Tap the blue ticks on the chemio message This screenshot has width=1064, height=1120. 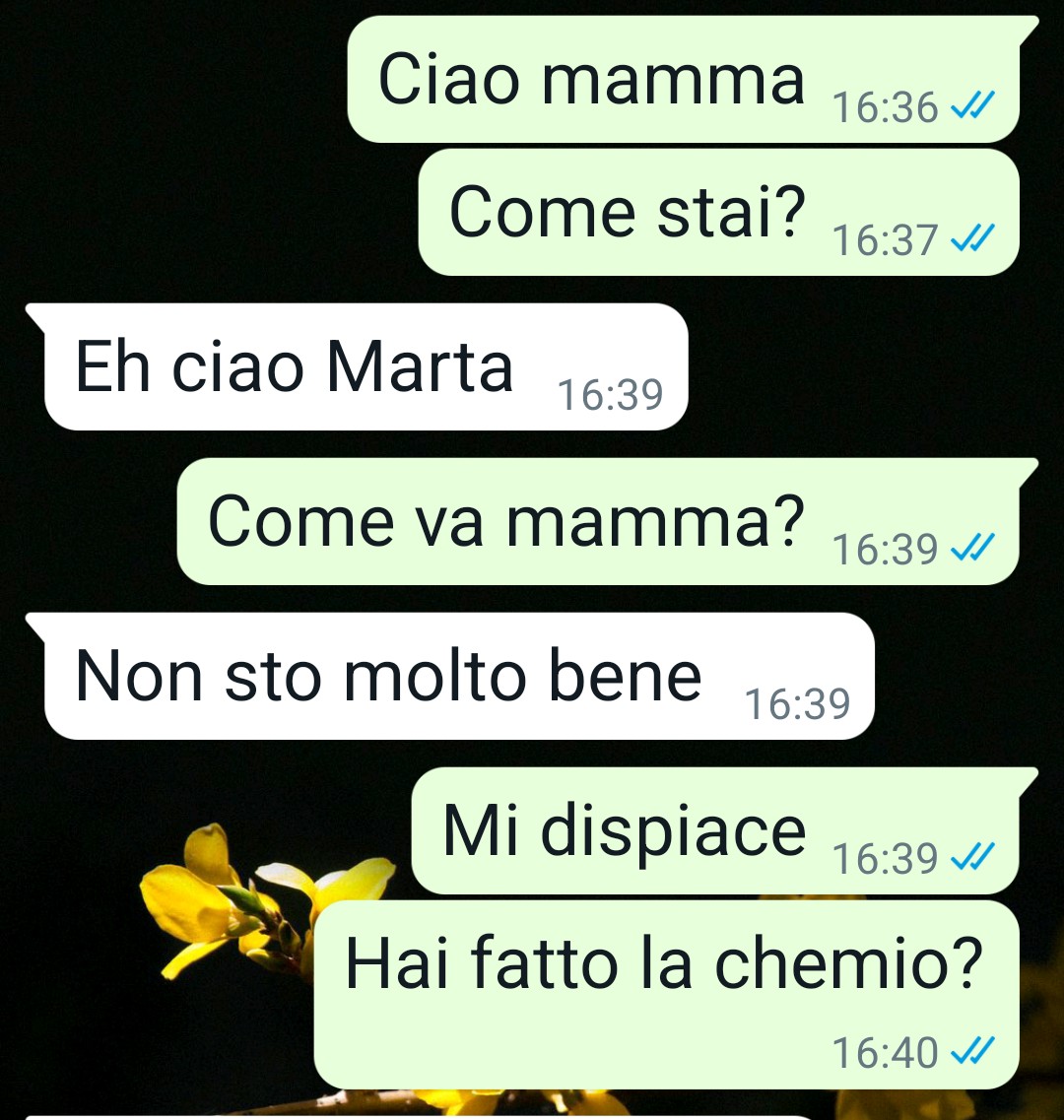click(972, 1052)
